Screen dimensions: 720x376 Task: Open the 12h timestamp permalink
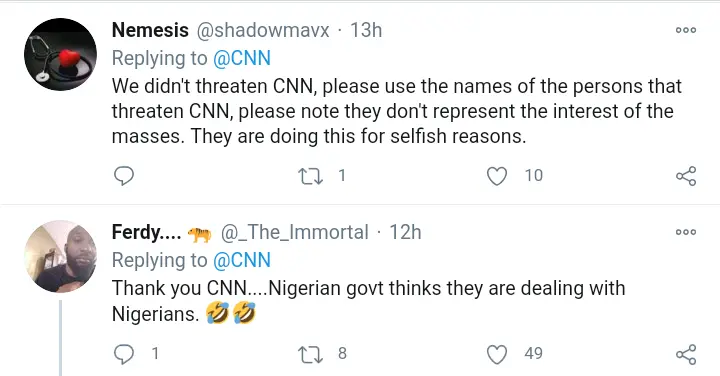(x=405, y=232)
